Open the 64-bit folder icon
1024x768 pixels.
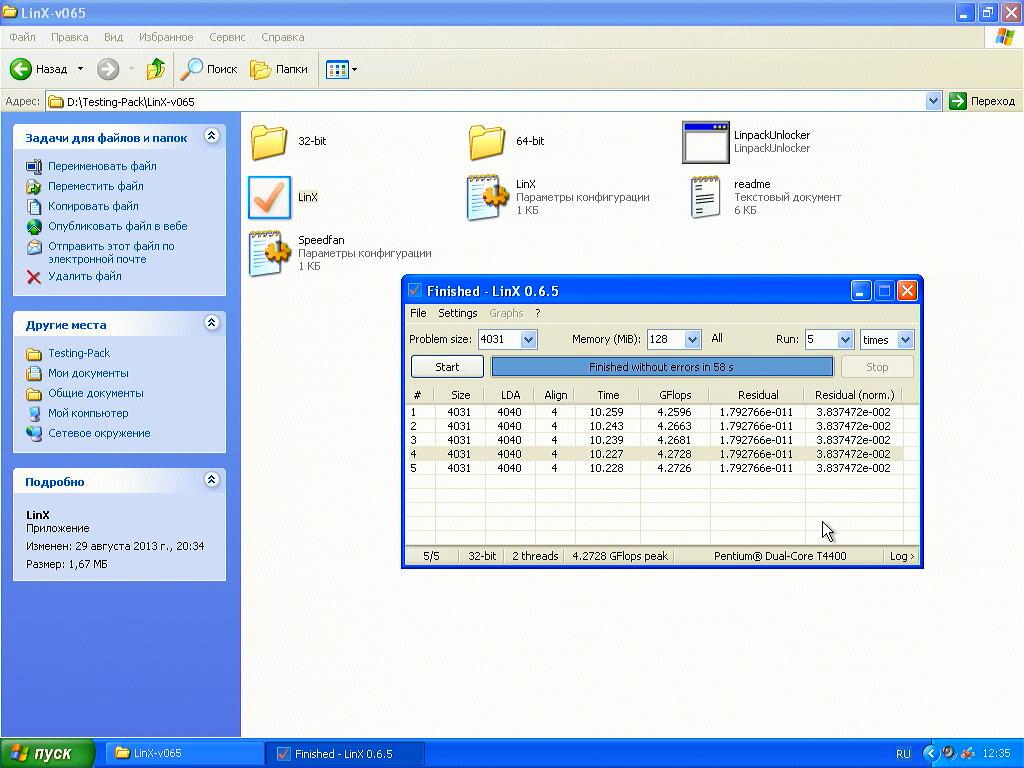(x=487, y=142)
